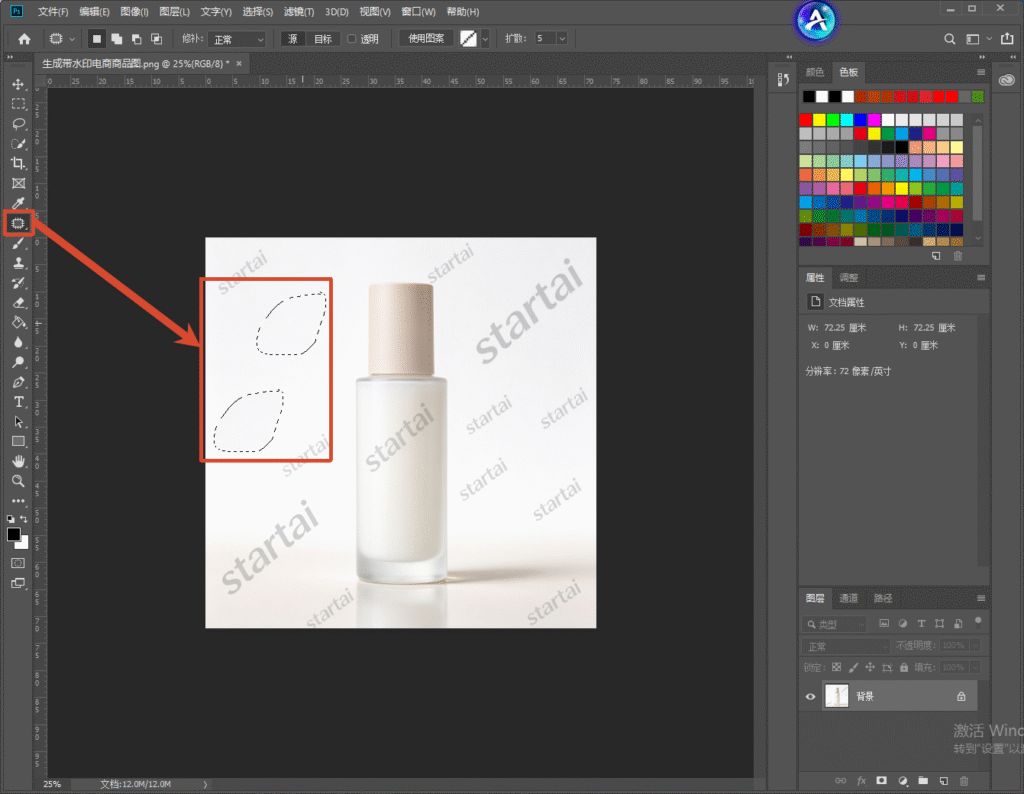Viewport: 1024px width, 794px height.
Task: Select the Crop tool
Action: [x=18, y=163]
